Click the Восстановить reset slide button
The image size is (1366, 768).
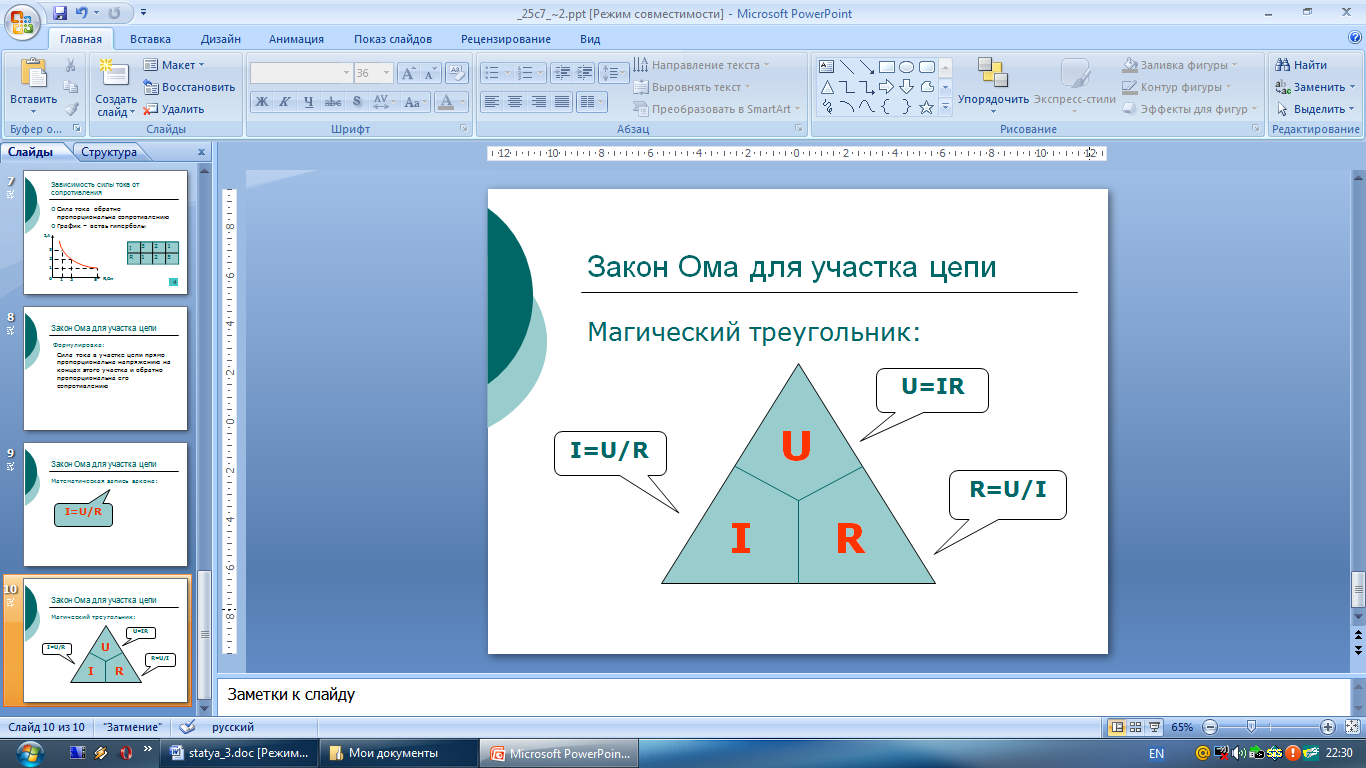tap(191, 87)
